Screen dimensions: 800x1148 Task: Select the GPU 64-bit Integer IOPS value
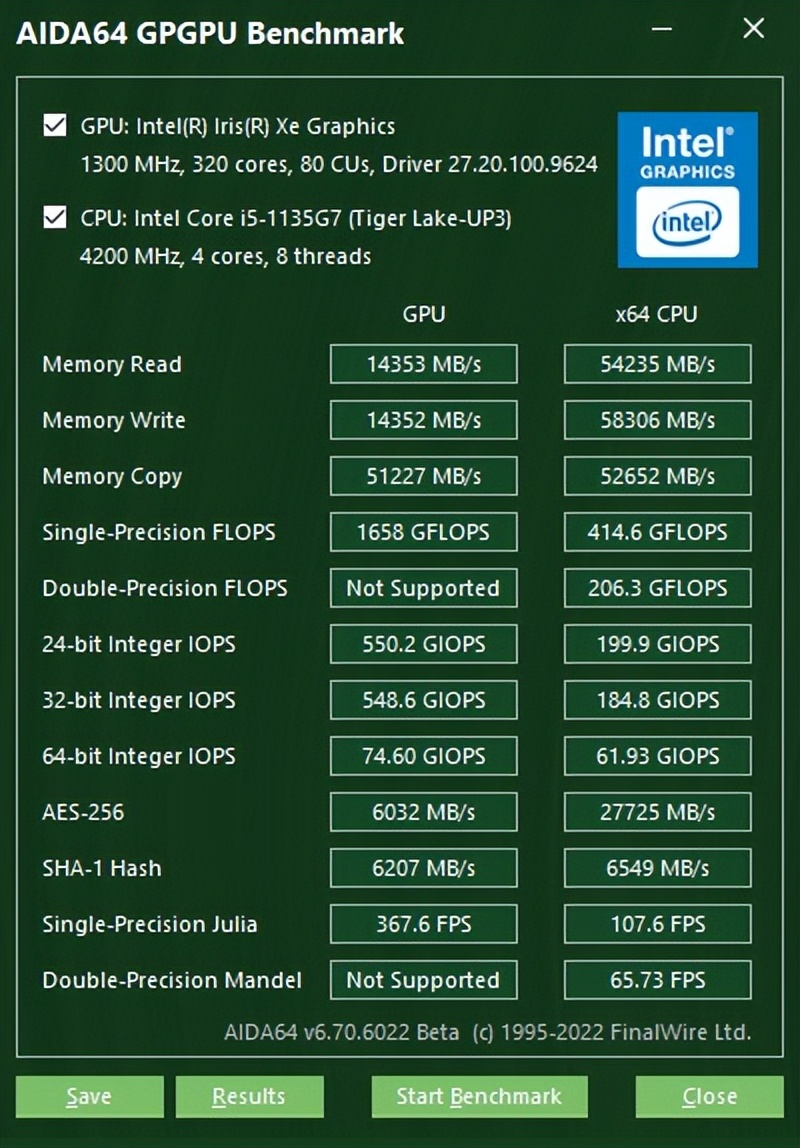pyautogui.click(x=423, y=756)
